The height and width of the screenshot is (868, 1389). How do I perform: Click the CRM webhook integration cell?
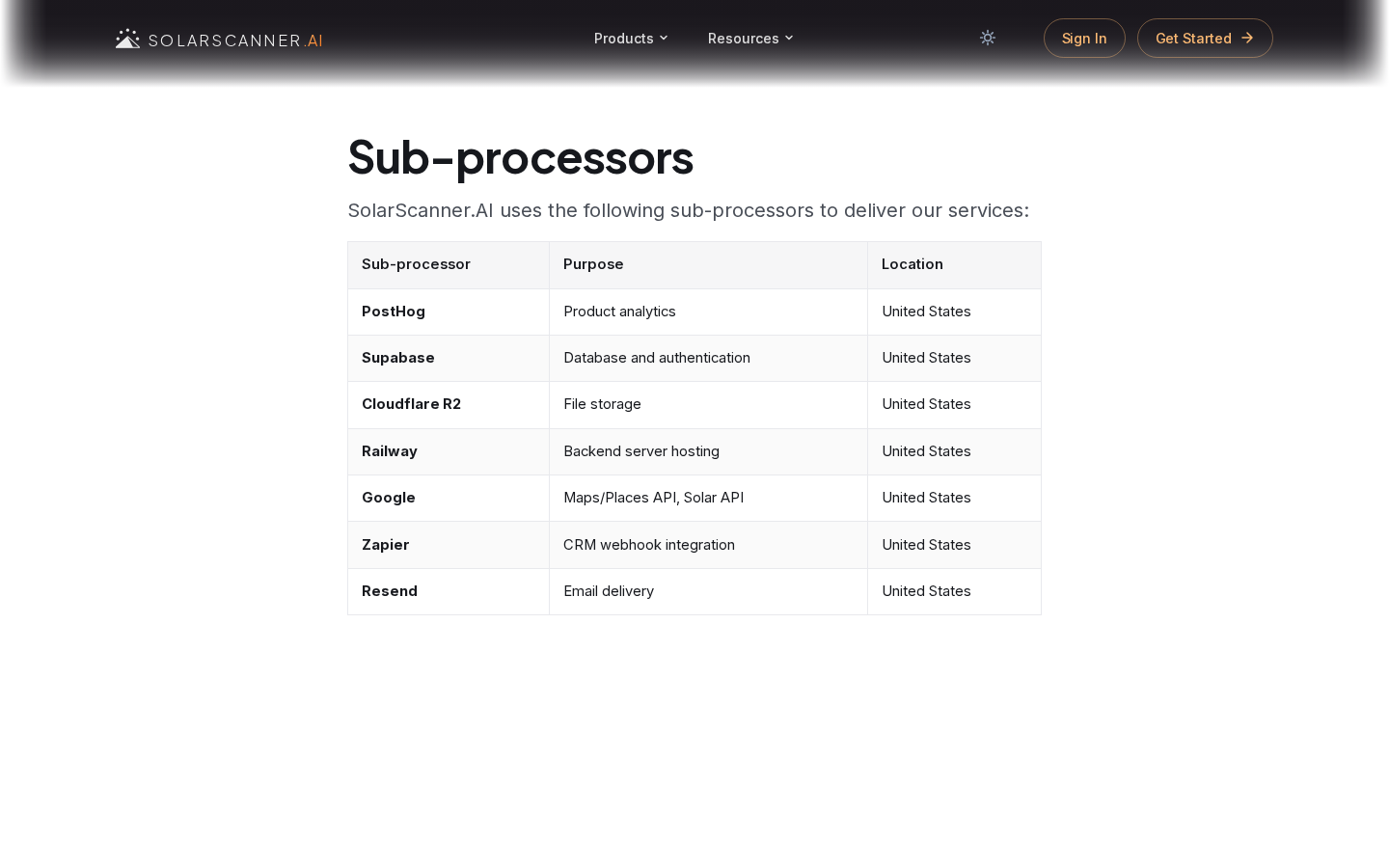click(709, 545)
